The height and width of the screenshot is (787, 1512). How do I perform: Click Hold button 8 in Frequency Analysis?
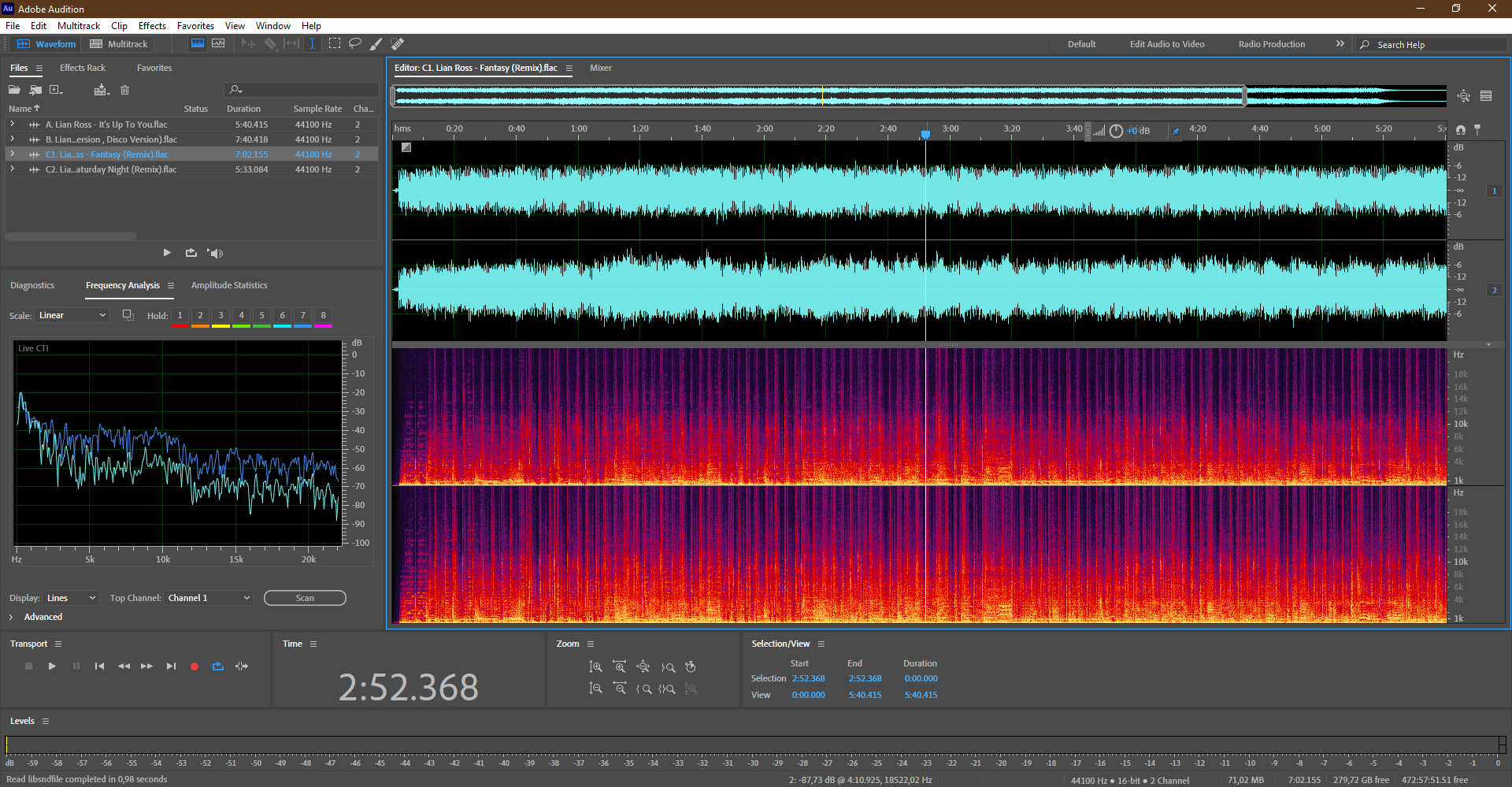click(x=323, y=315)
